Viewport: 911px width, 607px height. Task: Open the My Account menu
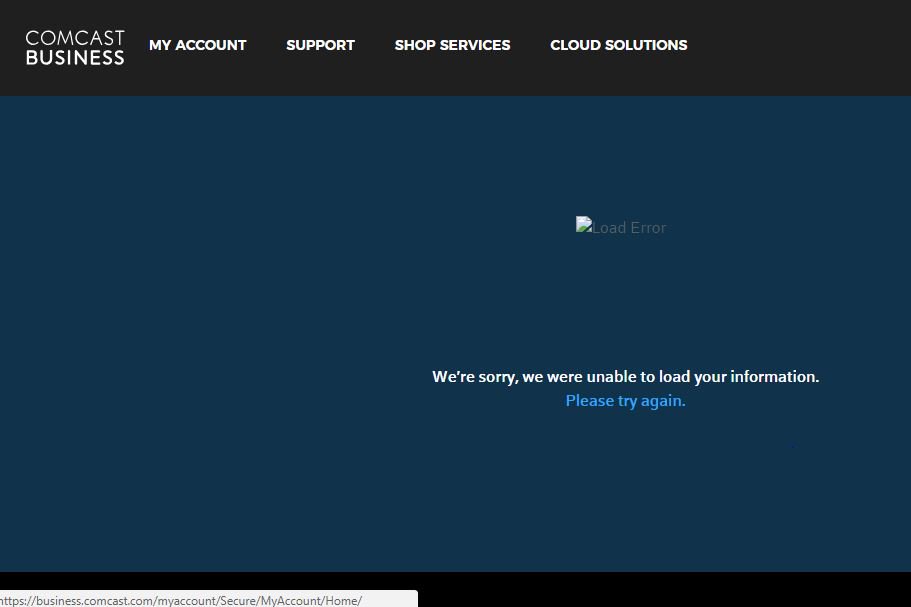(198, 45)
